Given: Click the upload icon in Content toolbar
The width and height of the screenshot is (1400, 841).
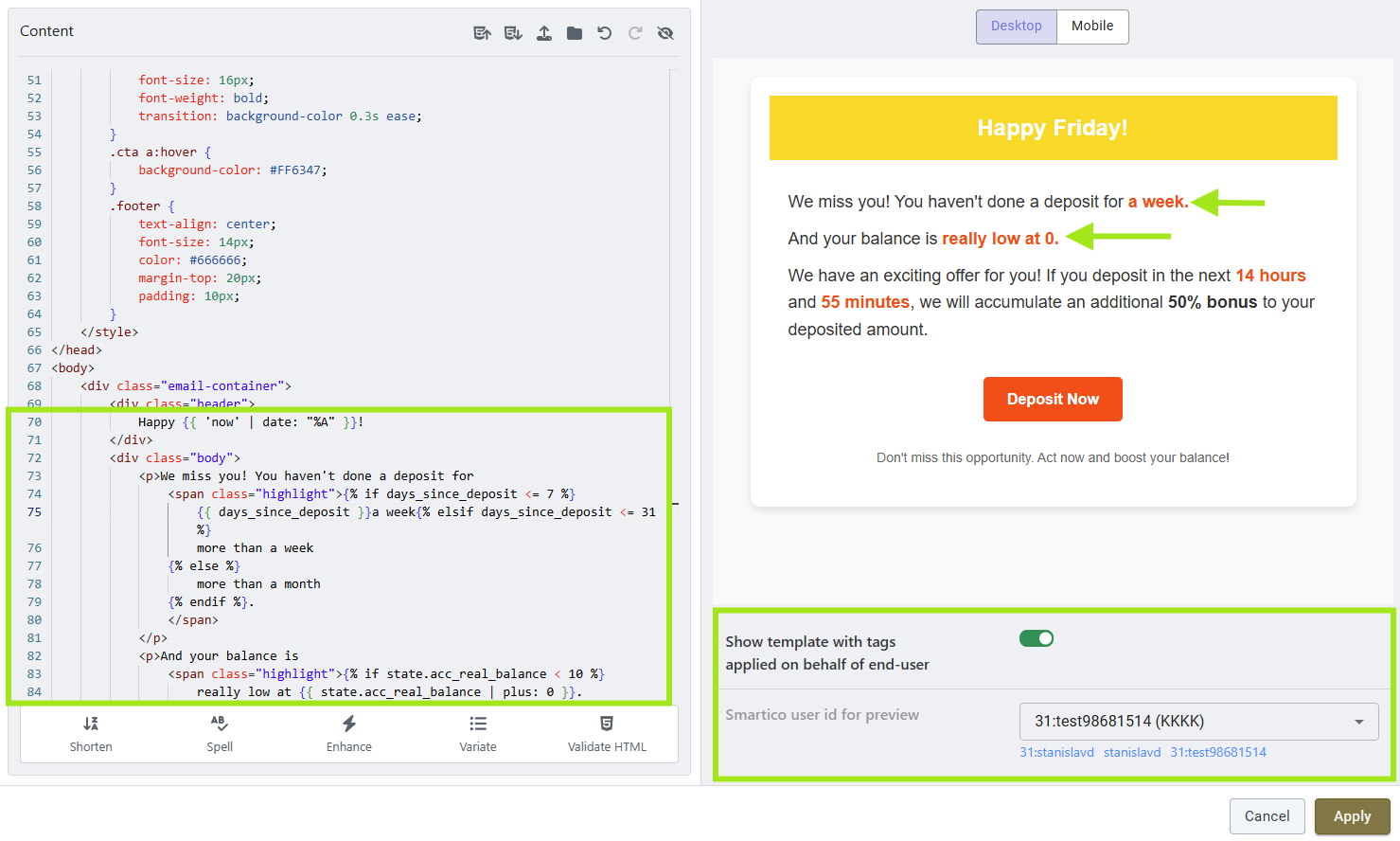Looking at the screenshot, I should (544, 33).
